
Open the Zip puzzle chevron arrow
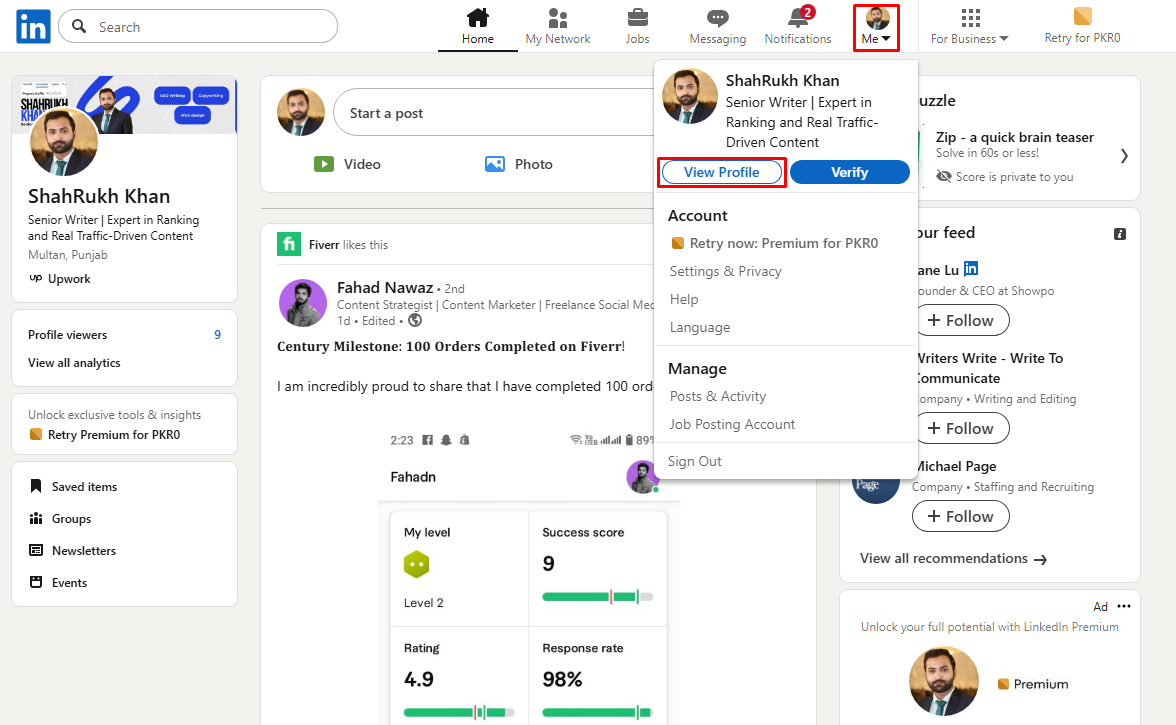[x=1124, y=156]
